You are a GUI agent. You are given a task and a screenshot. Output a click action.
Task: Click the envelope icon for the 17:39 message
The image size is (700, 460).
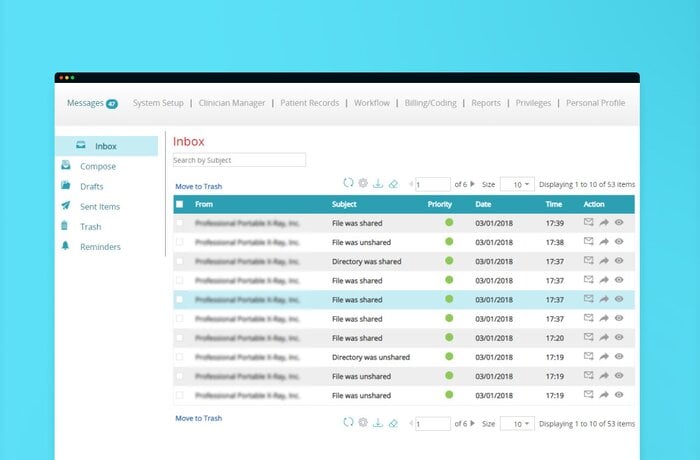pyautogui.click(x=589, y=223)
